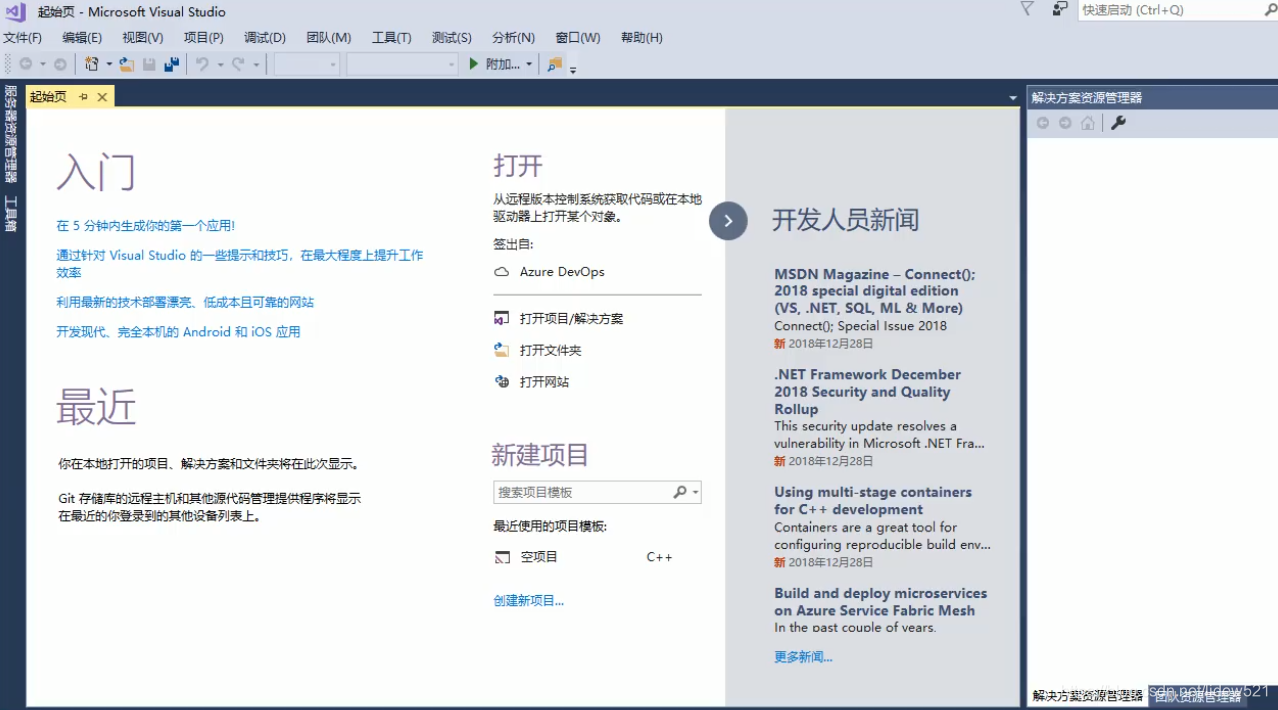The image size is (1278, 710).
Task: Click the icon beside 打开项目/解决方案
Action: [502, 318]
